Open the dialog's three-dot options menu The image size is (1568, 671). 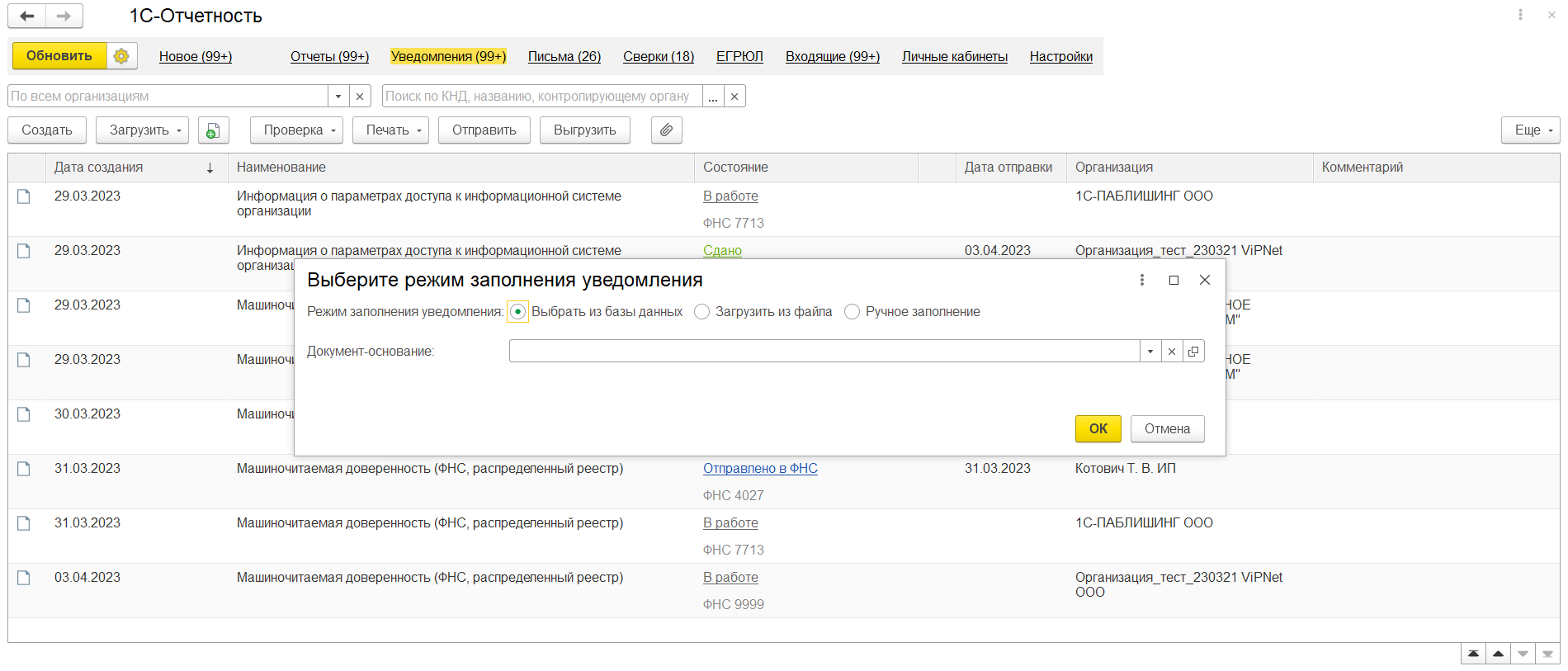(1142, 280)
